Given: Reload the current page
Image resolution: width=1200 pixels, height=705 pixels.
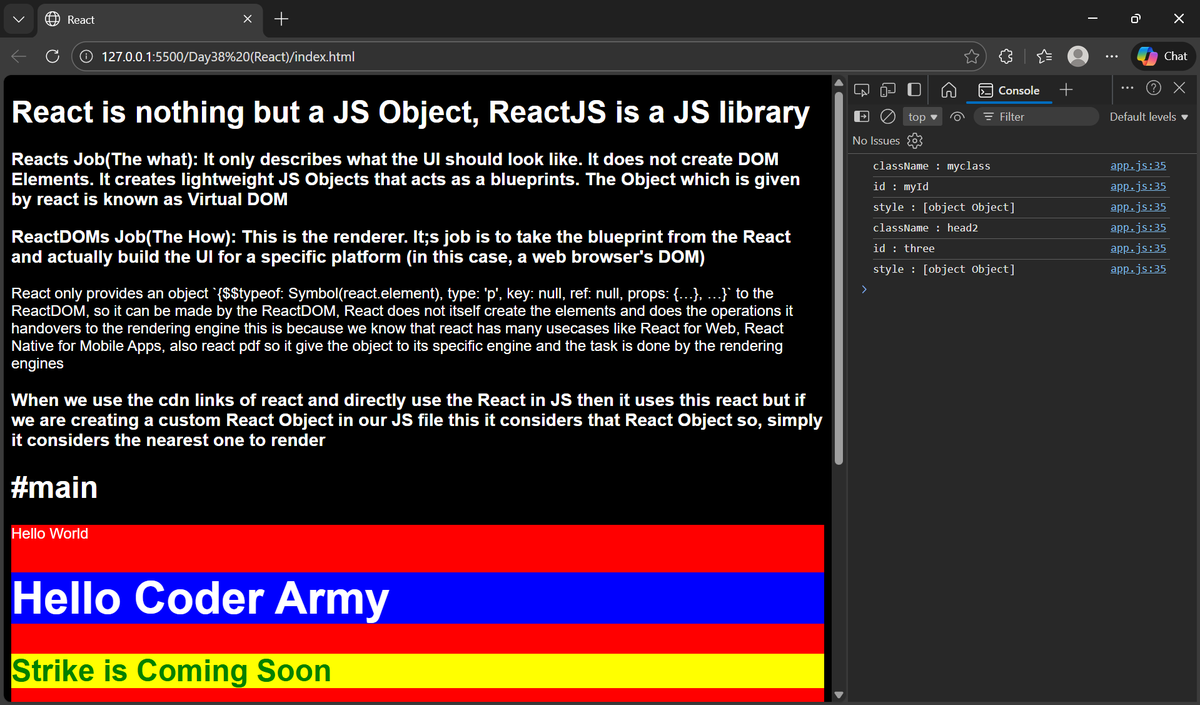Looking at the screenshot, I should coord(52,56).
